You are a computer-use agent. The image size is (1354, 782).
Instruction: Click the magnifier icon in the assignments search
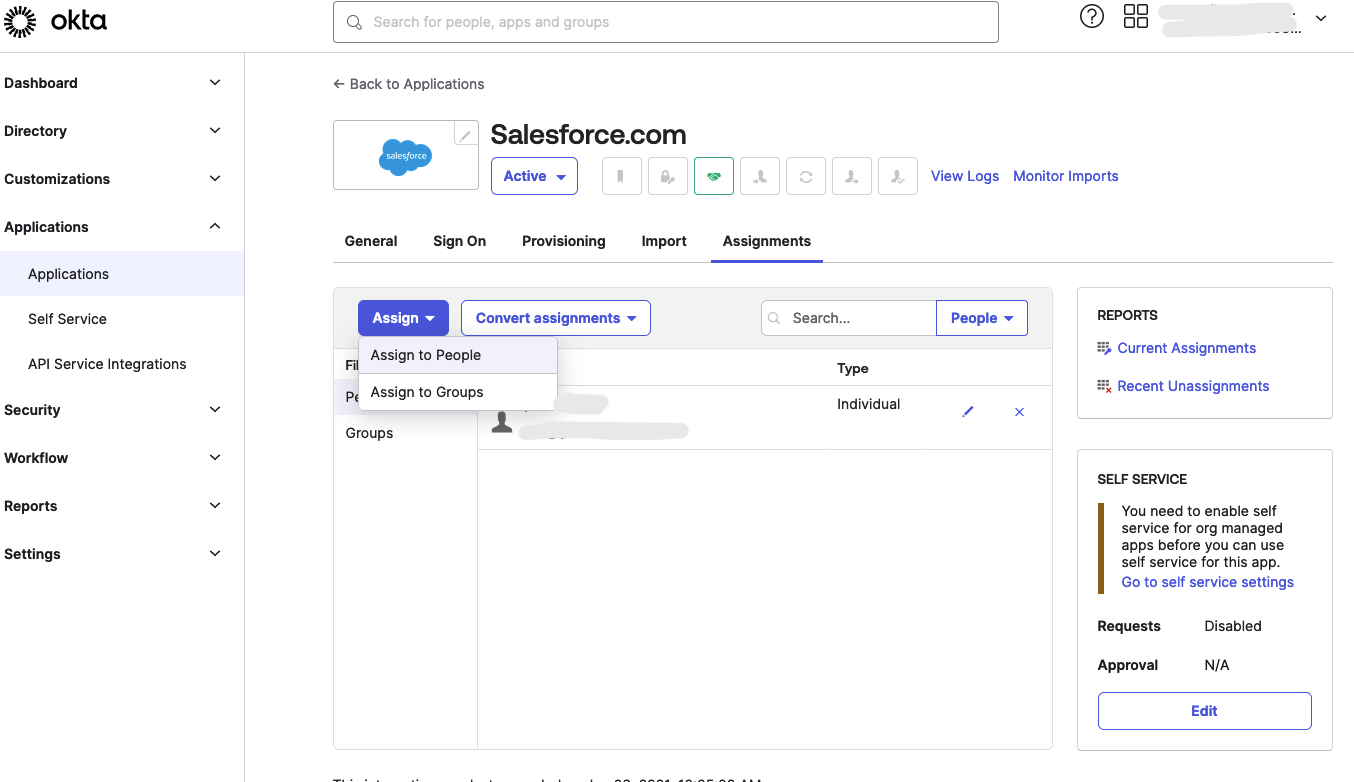click(x=775, y=318)
